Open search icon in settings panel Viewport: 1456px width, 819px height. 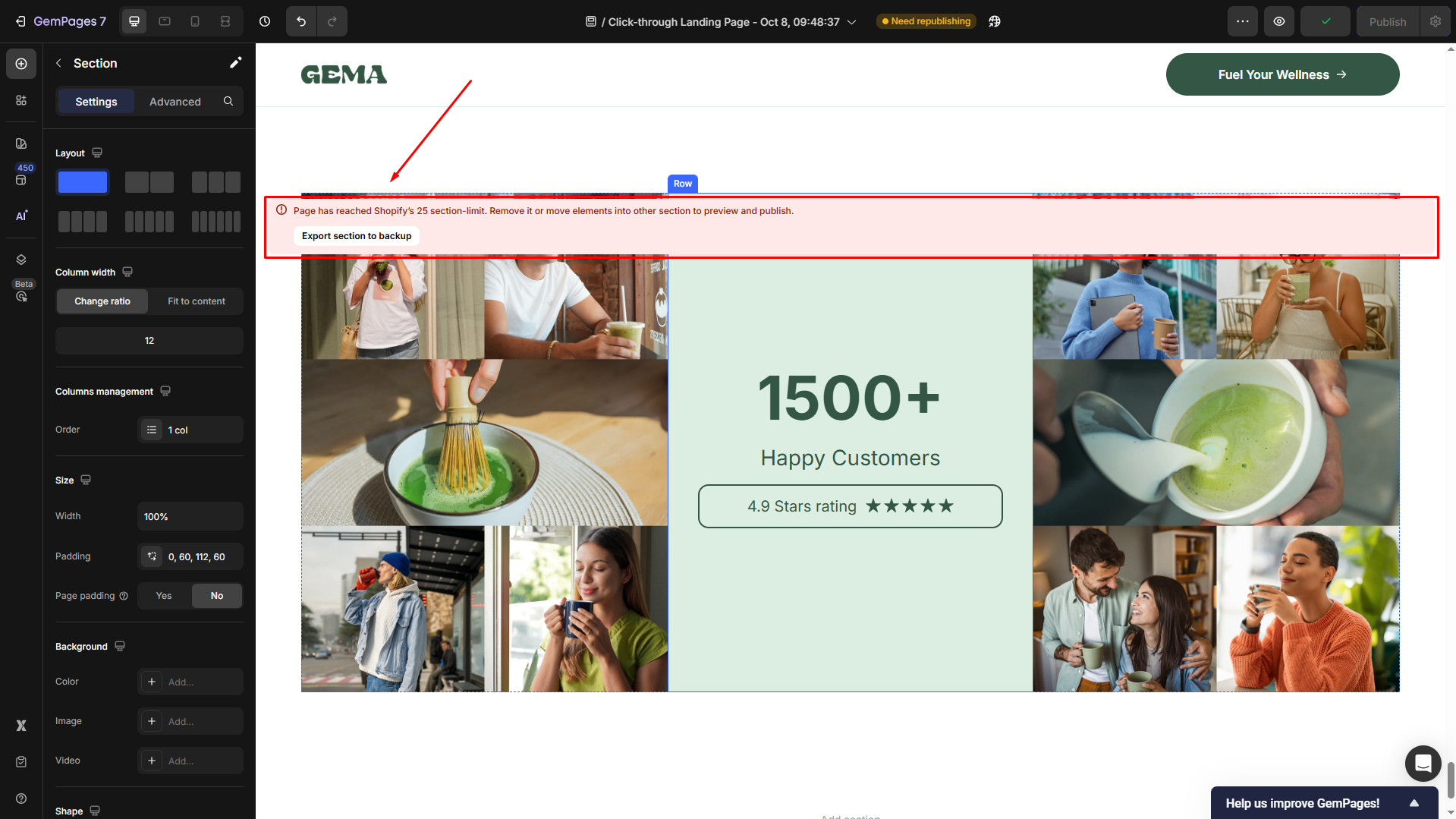(x=228, y=102)
